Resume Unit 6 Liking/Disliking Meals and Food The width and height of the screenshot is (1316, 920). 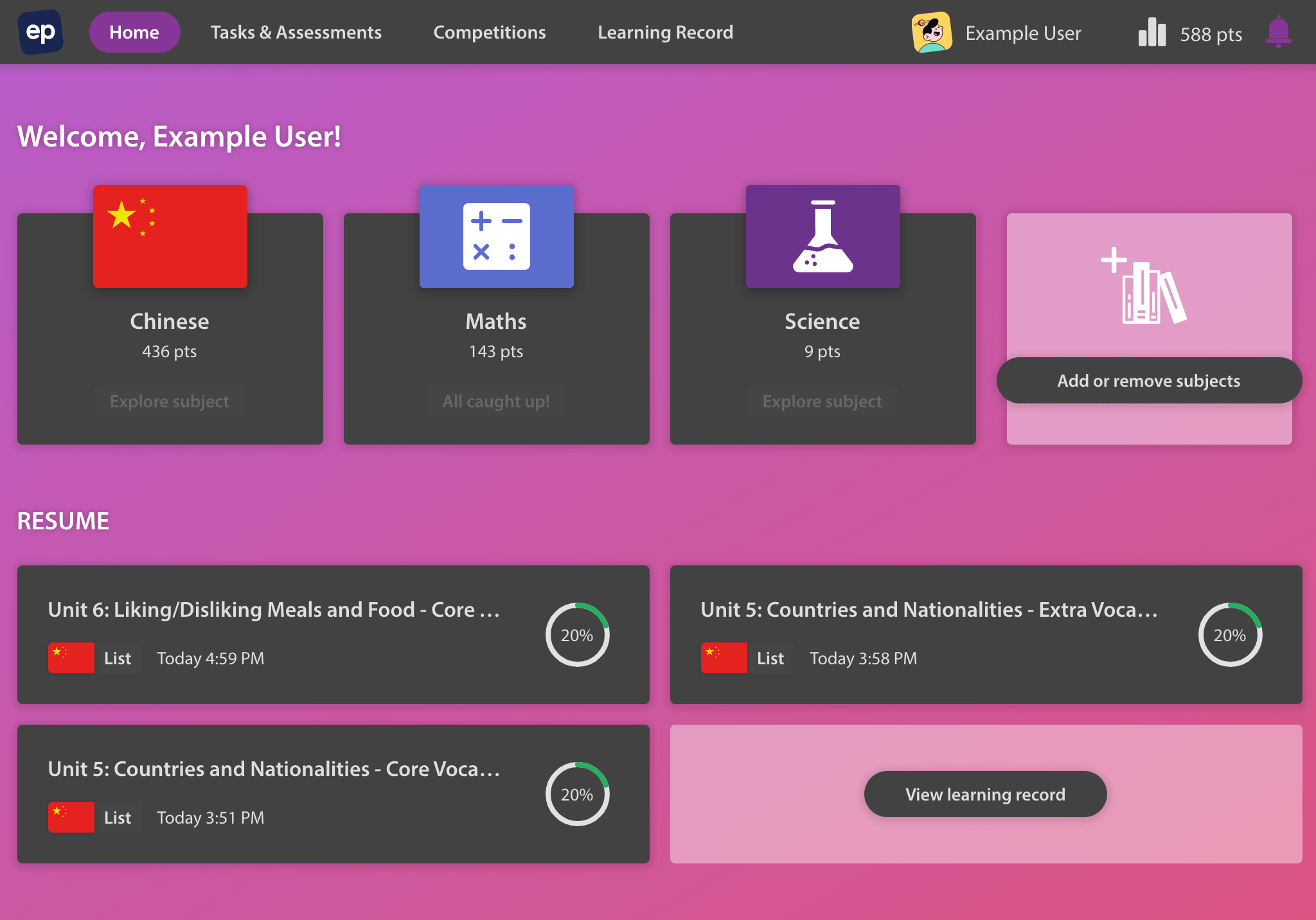click(333, 635)
